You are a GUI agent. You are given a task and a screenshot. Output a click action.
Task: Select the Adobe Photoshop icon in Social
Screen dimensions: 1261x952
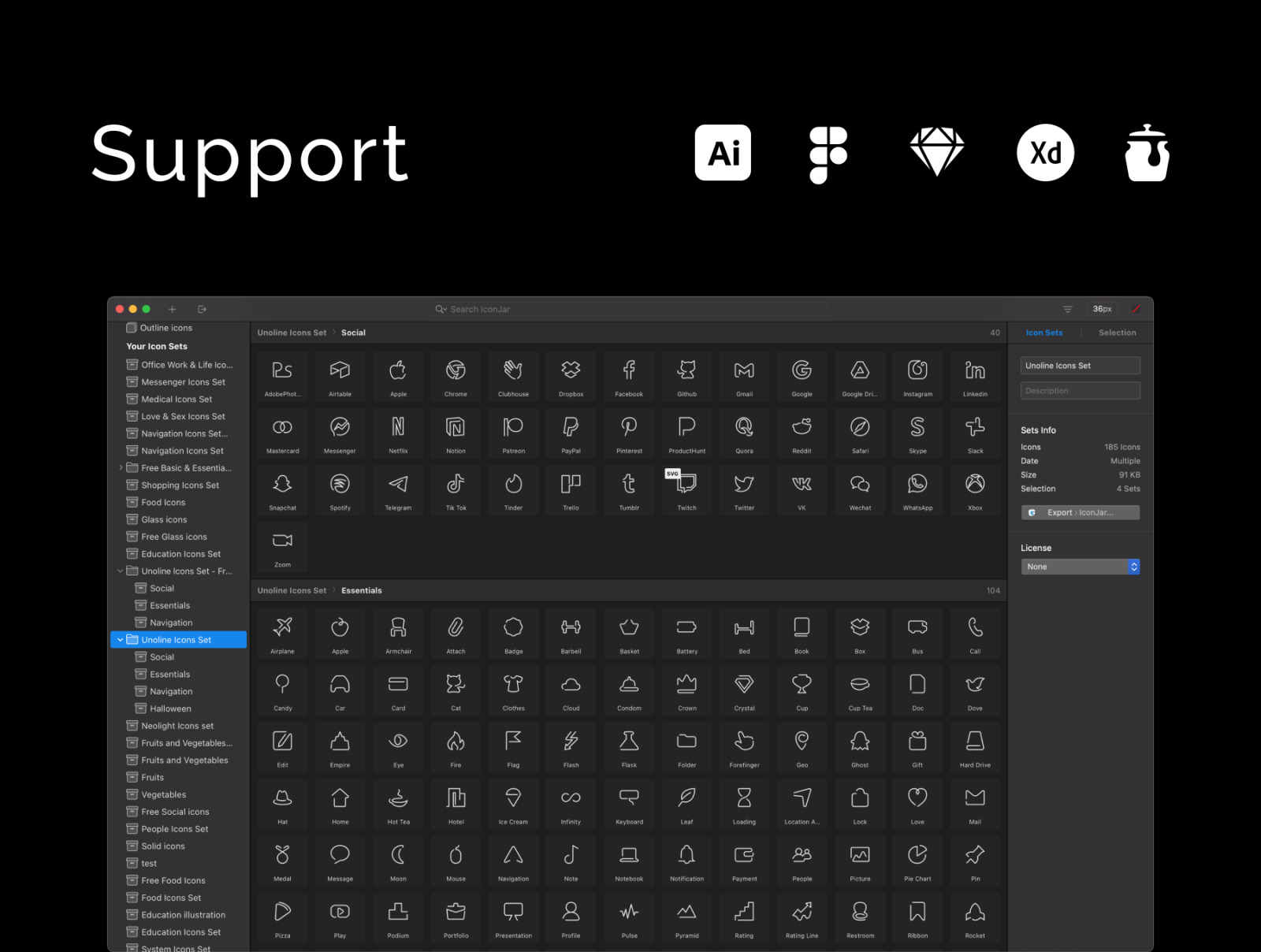point(282,377)
